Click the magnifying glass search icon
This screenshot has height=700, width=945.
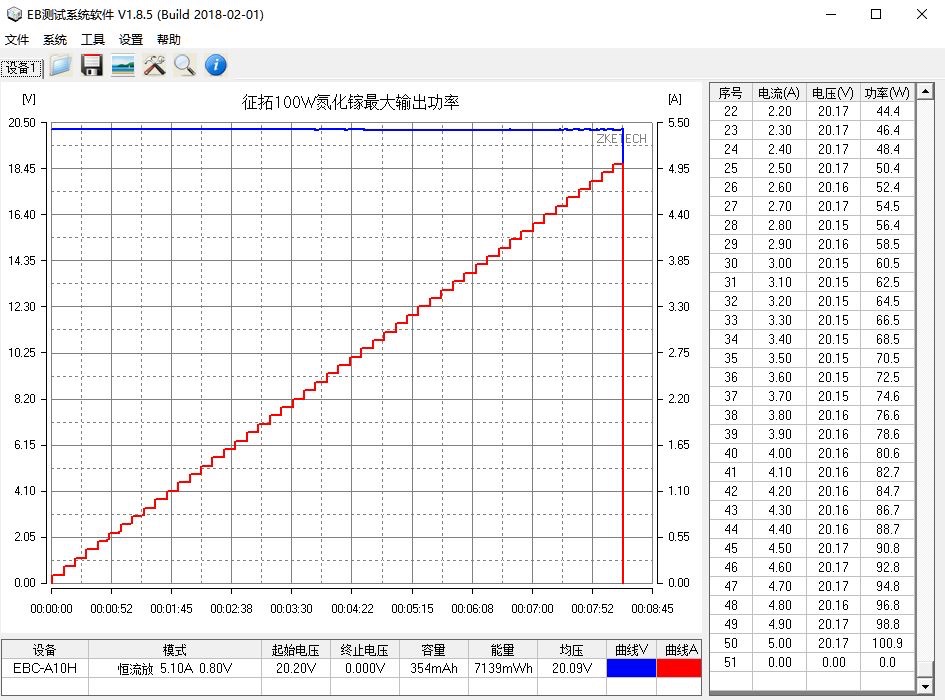click(x=185, y=66)
